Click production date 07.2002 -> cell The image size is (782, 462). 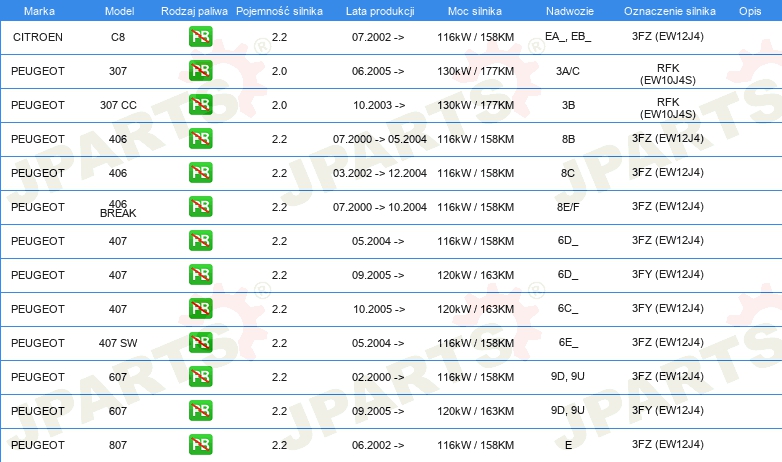378,37
